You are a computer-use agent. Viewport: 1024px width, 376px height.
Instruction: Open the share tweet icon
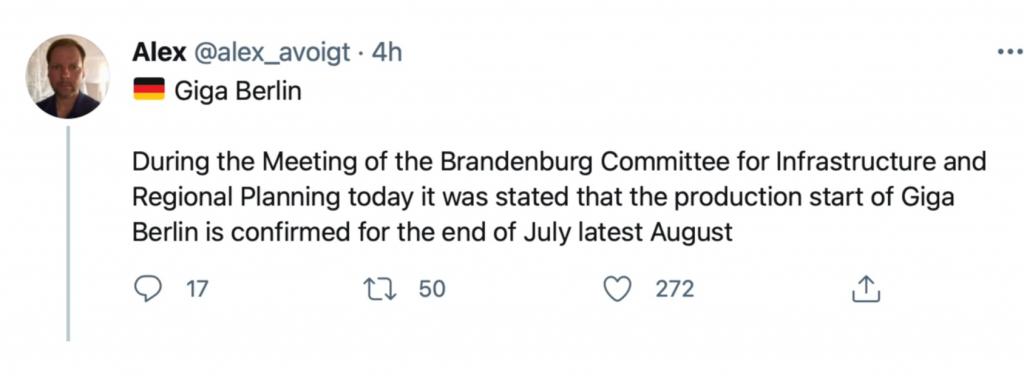[867, 289]
